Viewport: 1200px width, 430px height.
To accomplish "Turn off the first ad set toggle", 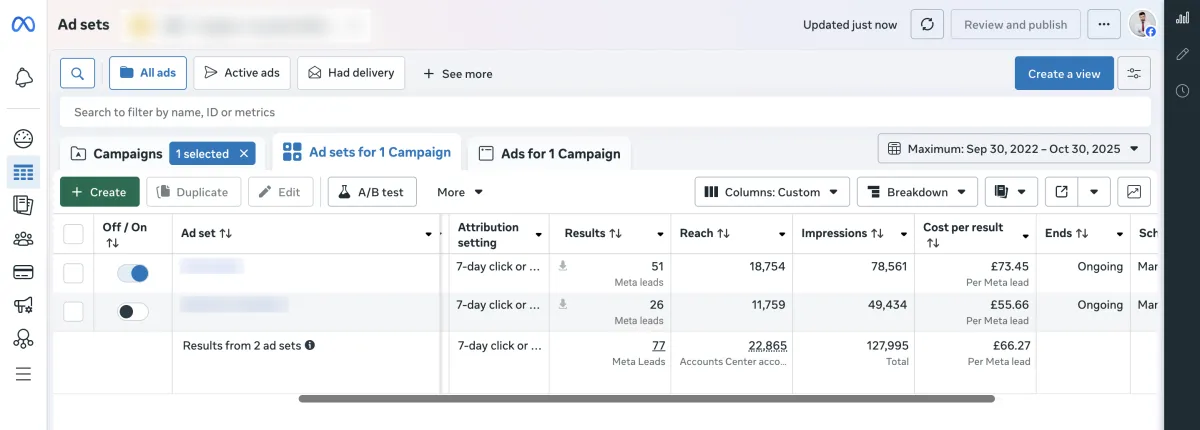I will 132,273.
